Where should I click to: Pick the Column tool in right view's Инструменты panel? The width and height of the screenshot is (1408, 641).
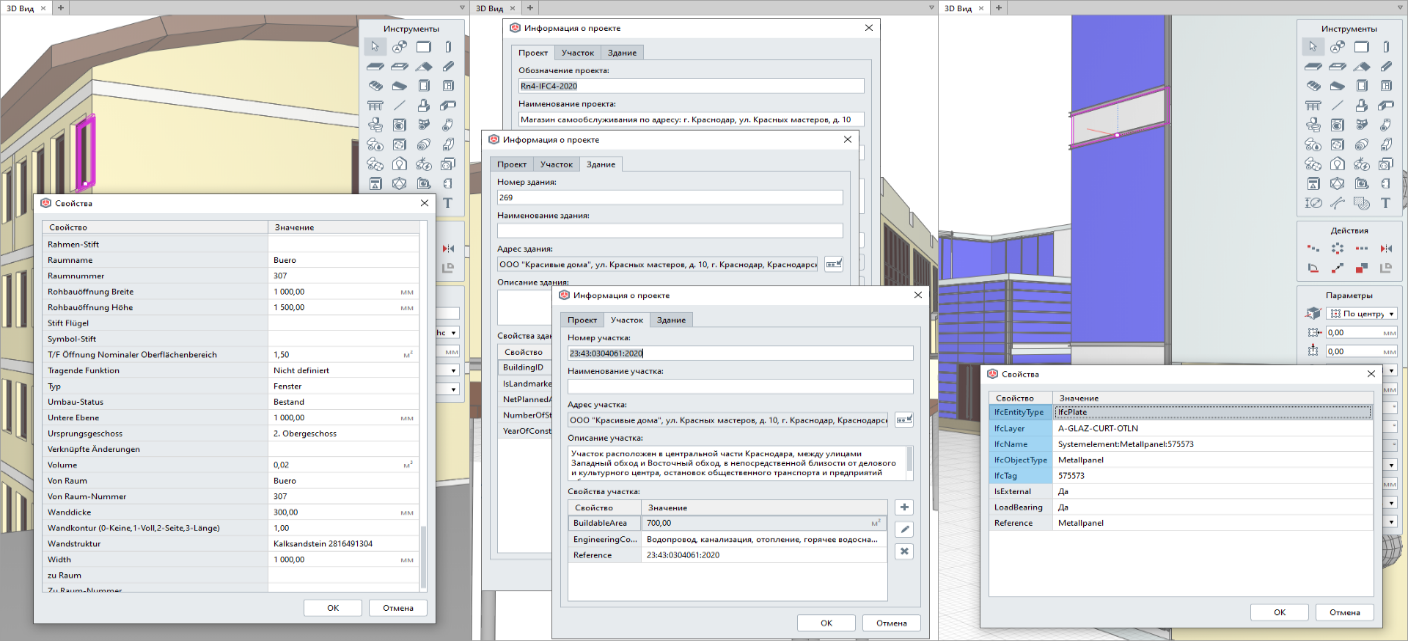(1387, 46)
